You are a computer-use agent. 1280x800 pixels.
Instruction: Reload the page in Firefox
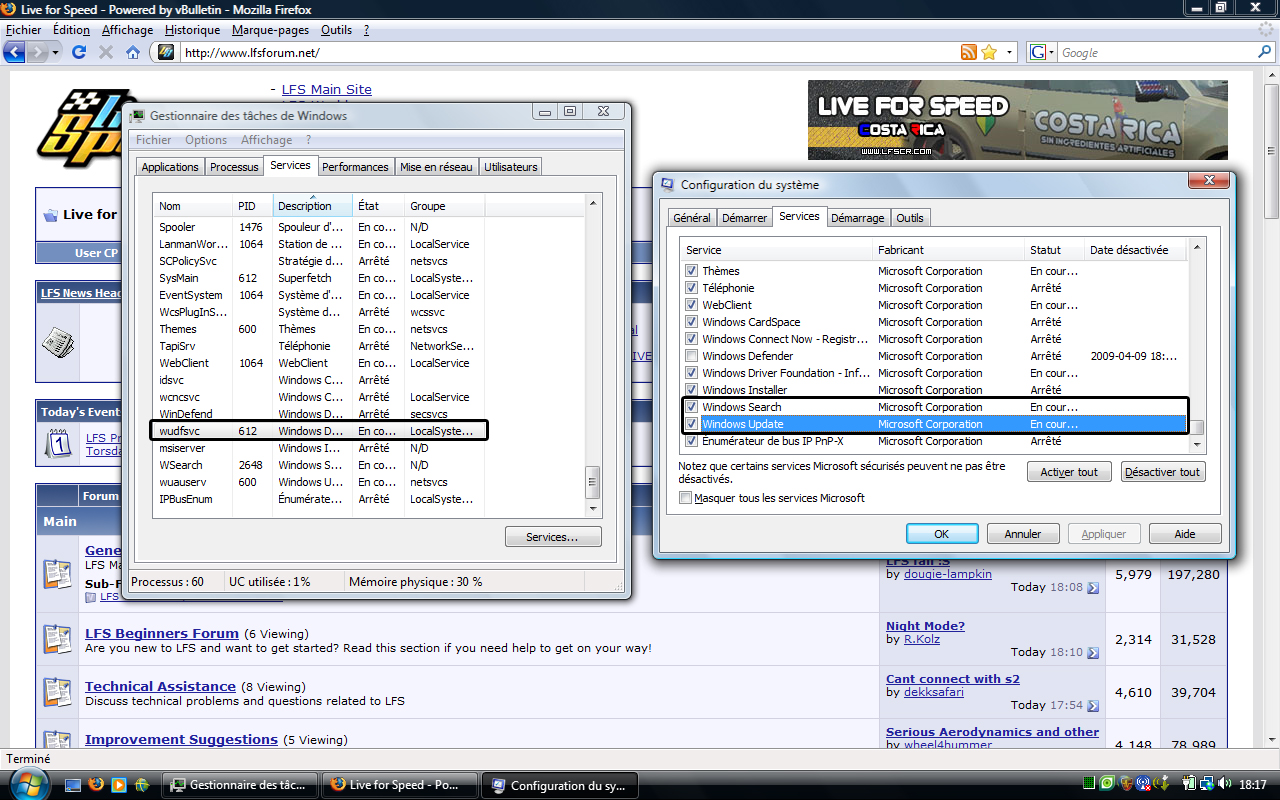80,52
